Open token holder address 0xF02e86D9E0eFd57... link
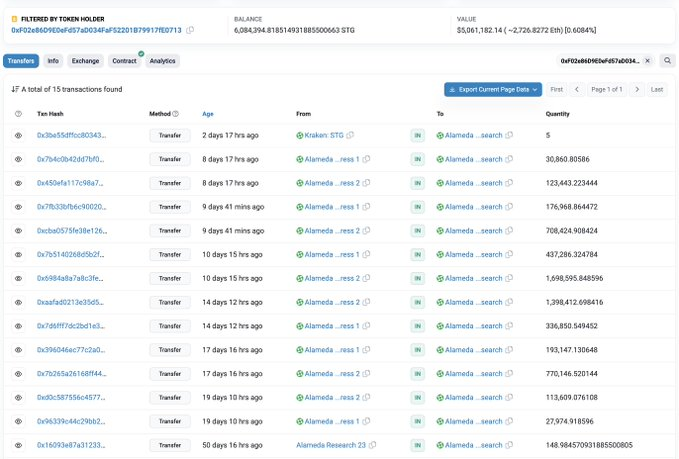The image size is (679, 459). [96, 30]
